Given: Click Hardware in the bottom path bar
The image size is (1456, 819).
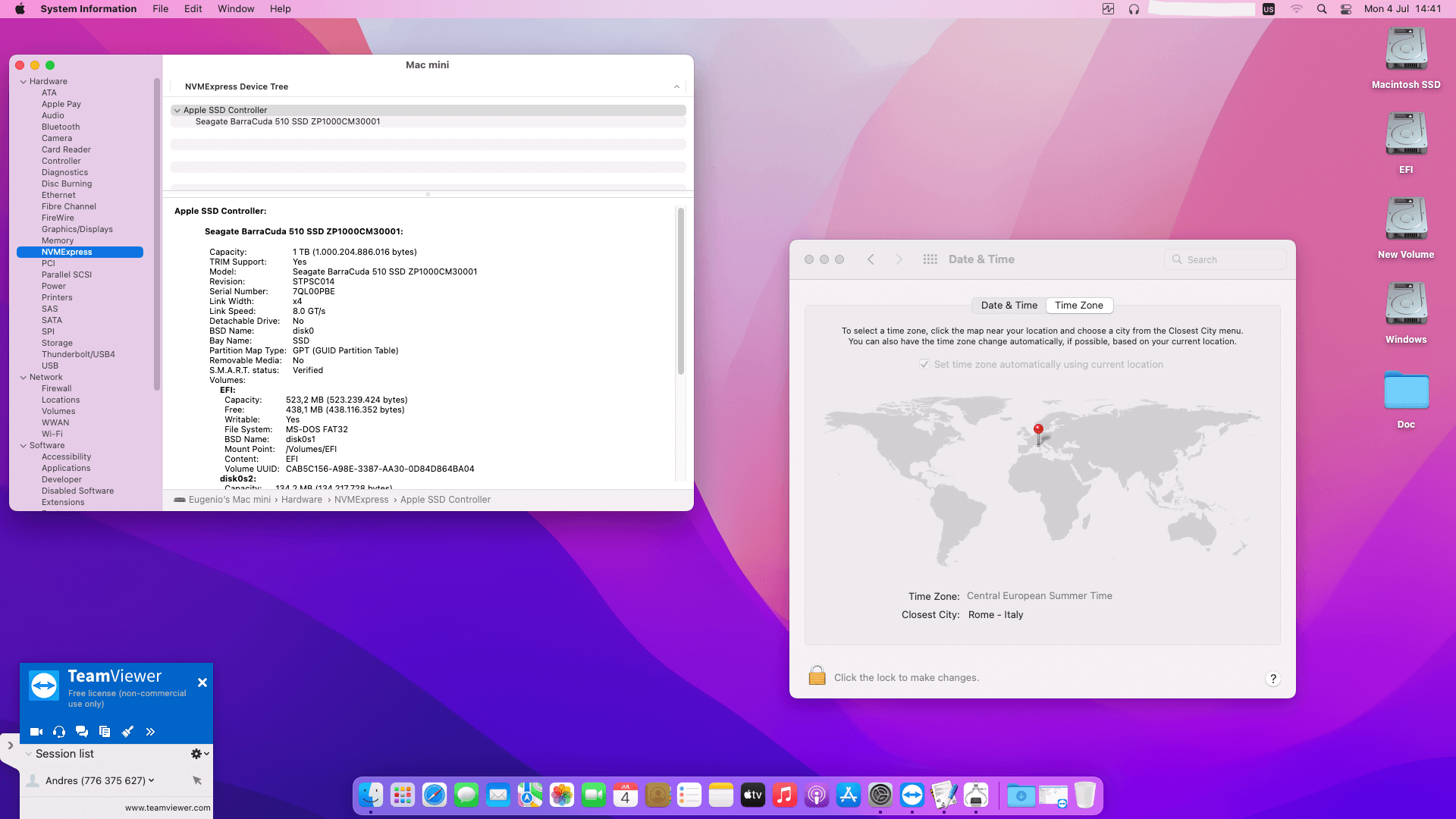Looking at the screenshot, I should 302,500.
